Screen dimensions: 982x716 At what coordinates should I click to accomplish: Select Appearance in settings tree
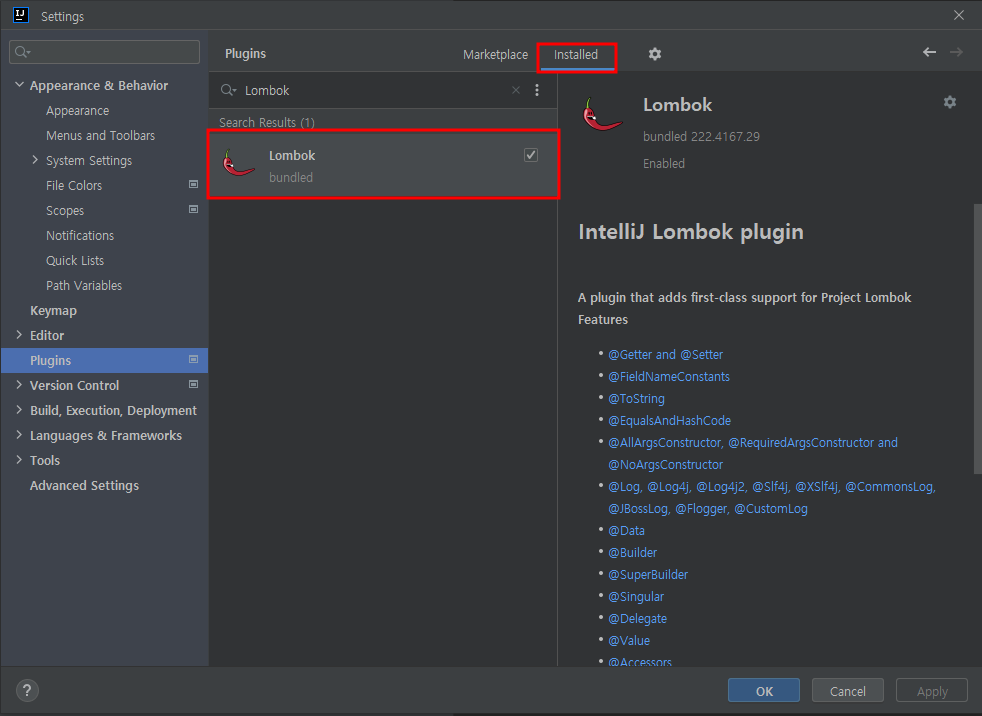tap(78, 111)
